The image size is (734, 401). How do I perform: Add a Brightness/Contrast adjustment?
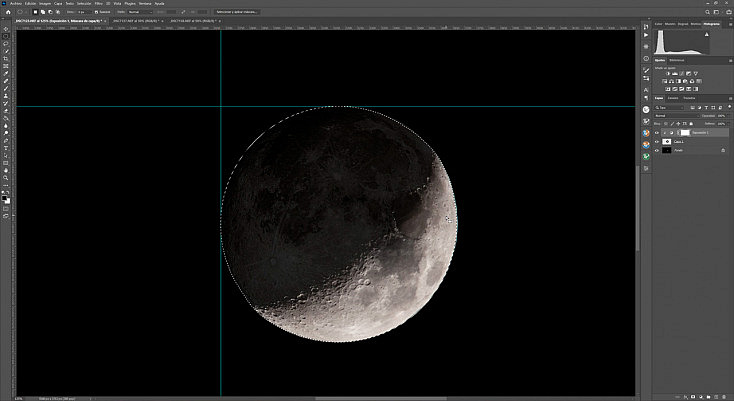668,74
